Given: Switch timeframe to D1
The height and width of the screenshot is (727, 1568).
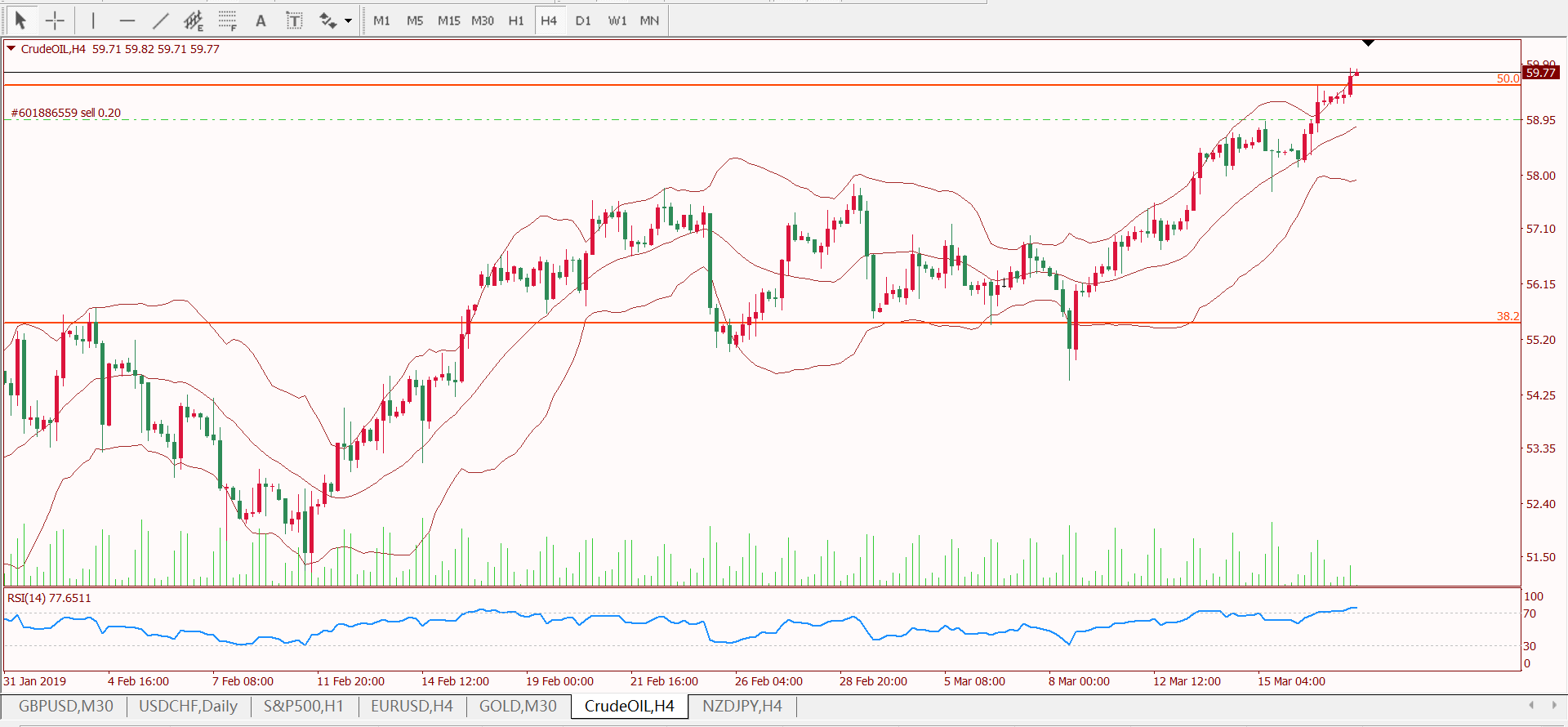Looking at the screenshot, I should [x=583, y=20].
